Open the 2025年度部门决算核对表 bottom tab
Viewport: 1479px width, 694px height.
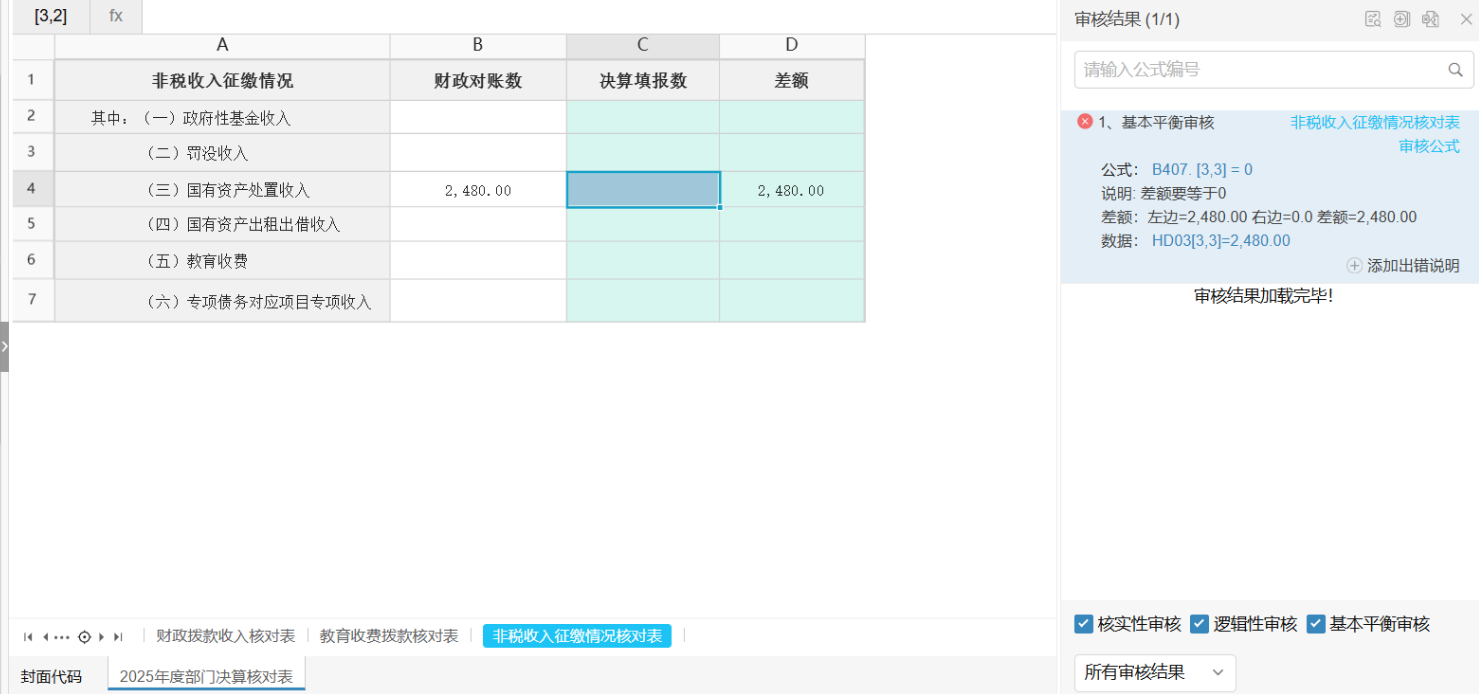pyautogui.click(x=206, y=676)
